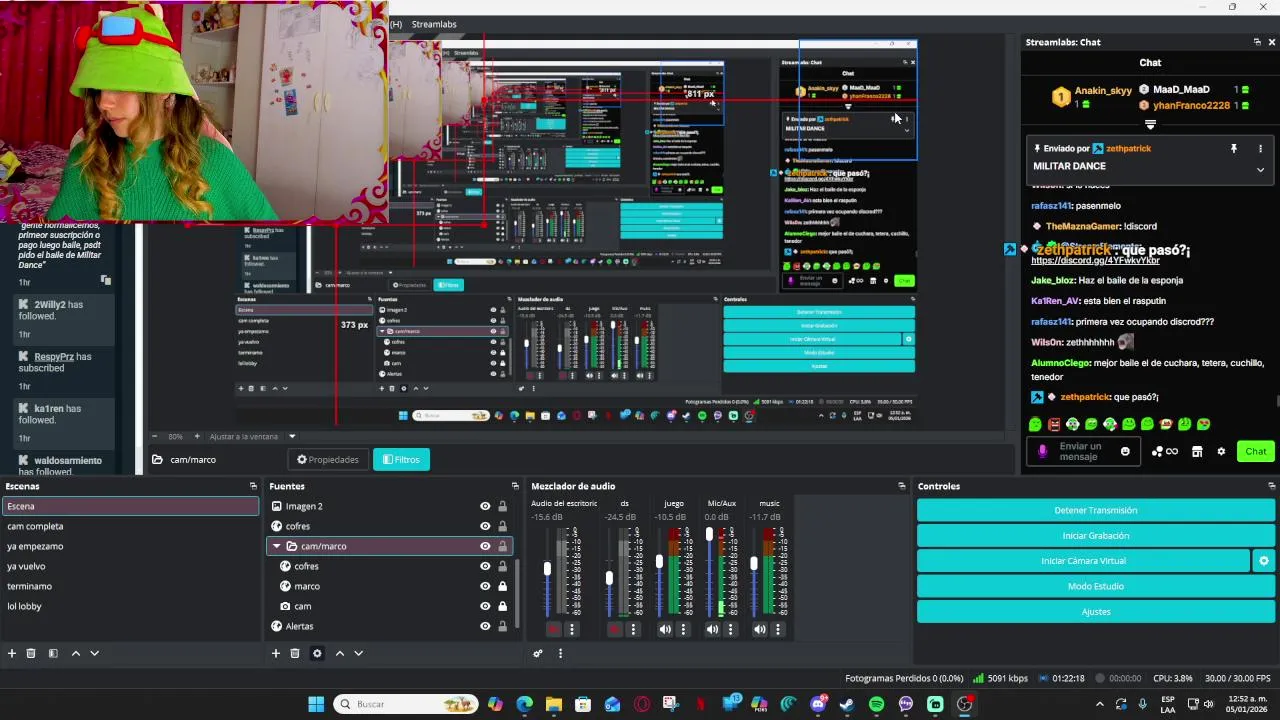This screenshot has height=720, width=1280.
Task: Open options menu for Mic/Aux channel
Action: pyautogui.click(x=730, y=629)
